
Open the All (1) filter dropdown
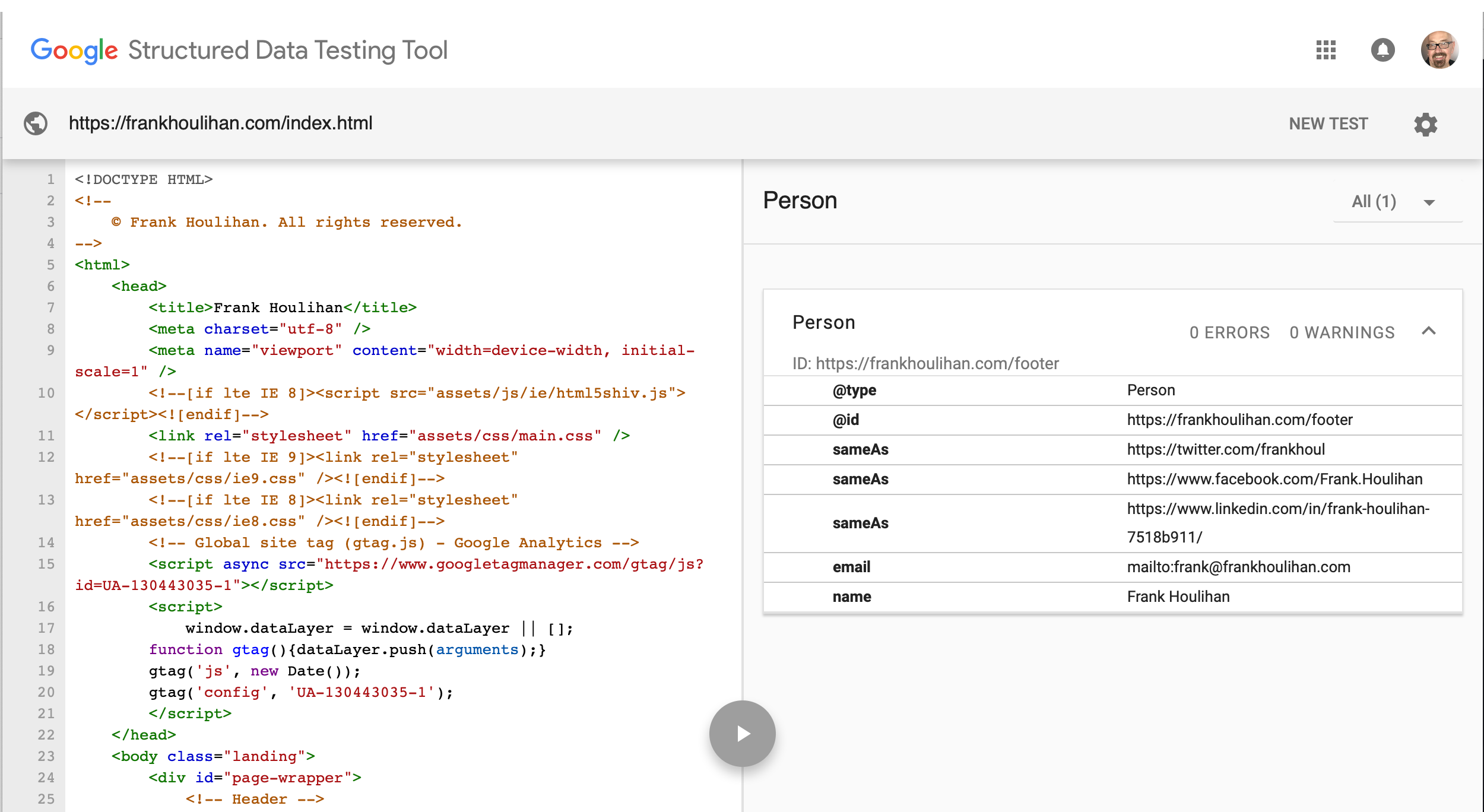coord(1397,202)
